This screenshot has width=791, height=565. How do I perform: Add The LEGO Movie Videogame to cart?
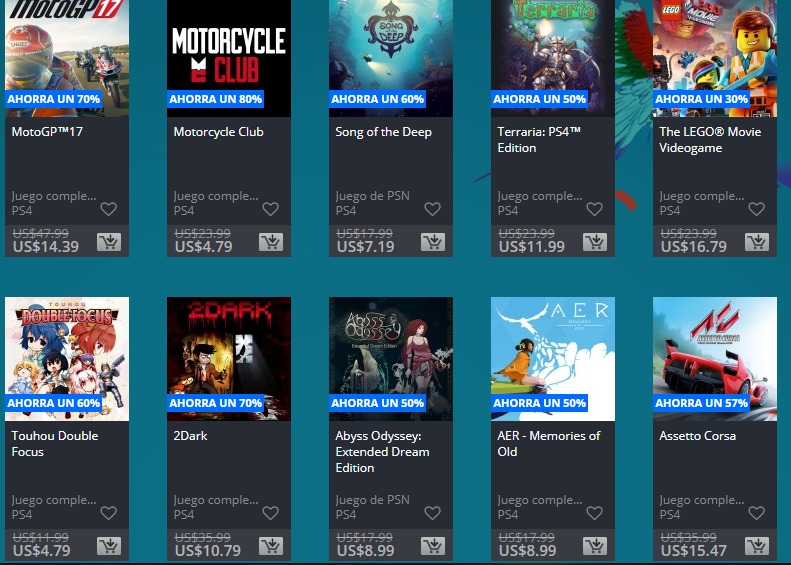[x=757, y=243]
